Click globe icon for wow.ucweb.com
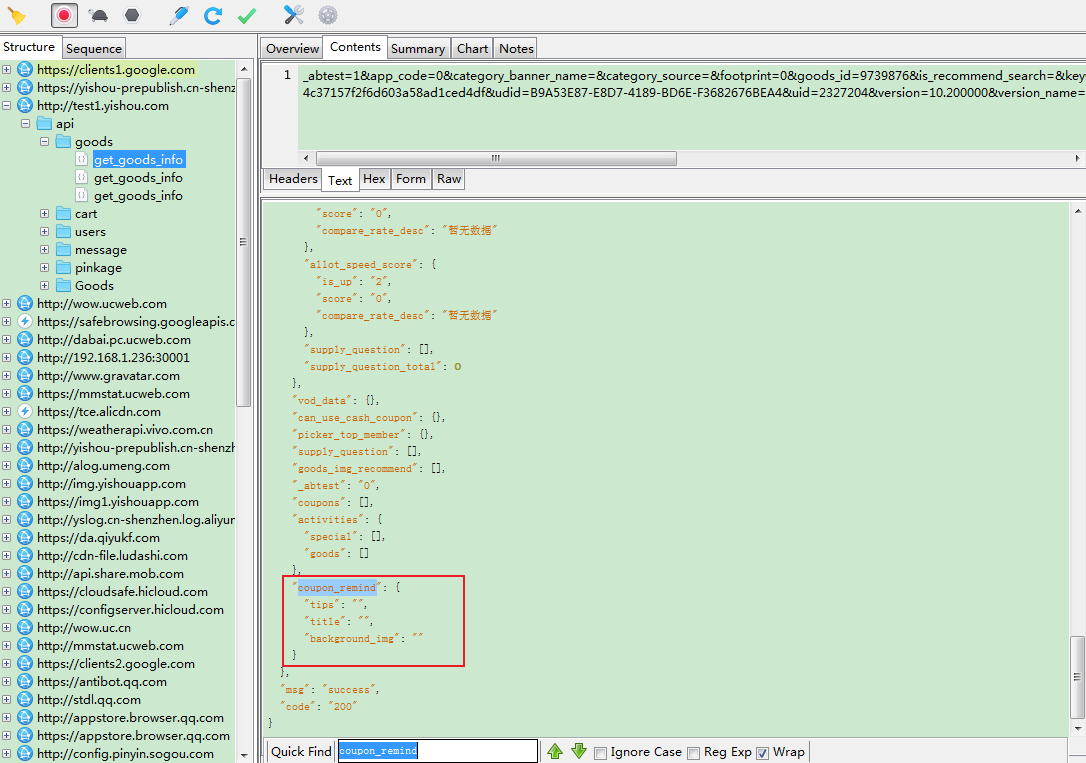Image resolution: width=1086 pixels, height=763 pixels. pyautogui.click(x=25, y=303)
